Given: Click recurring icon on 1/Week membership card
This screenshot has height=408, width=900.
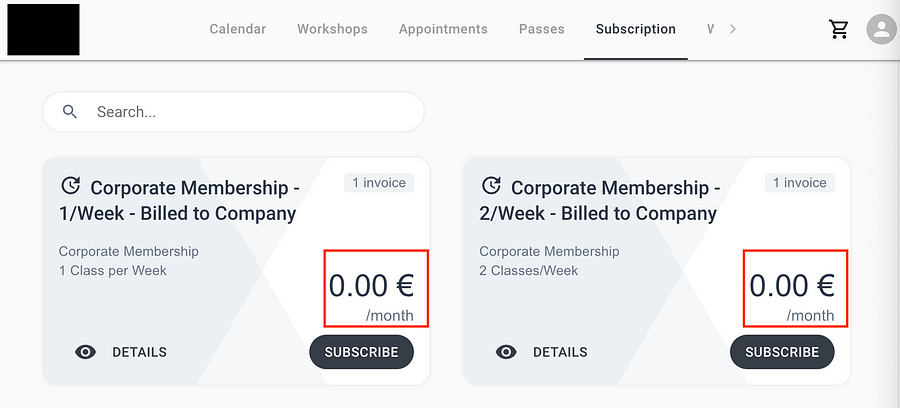Looking at the screenshot, I should coord(70,186).
